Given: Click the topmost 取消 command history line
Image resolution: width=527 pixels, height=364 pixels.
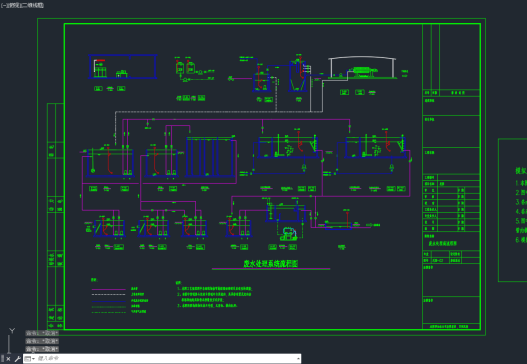Looking at the screenshot, I should pos(42,333).
